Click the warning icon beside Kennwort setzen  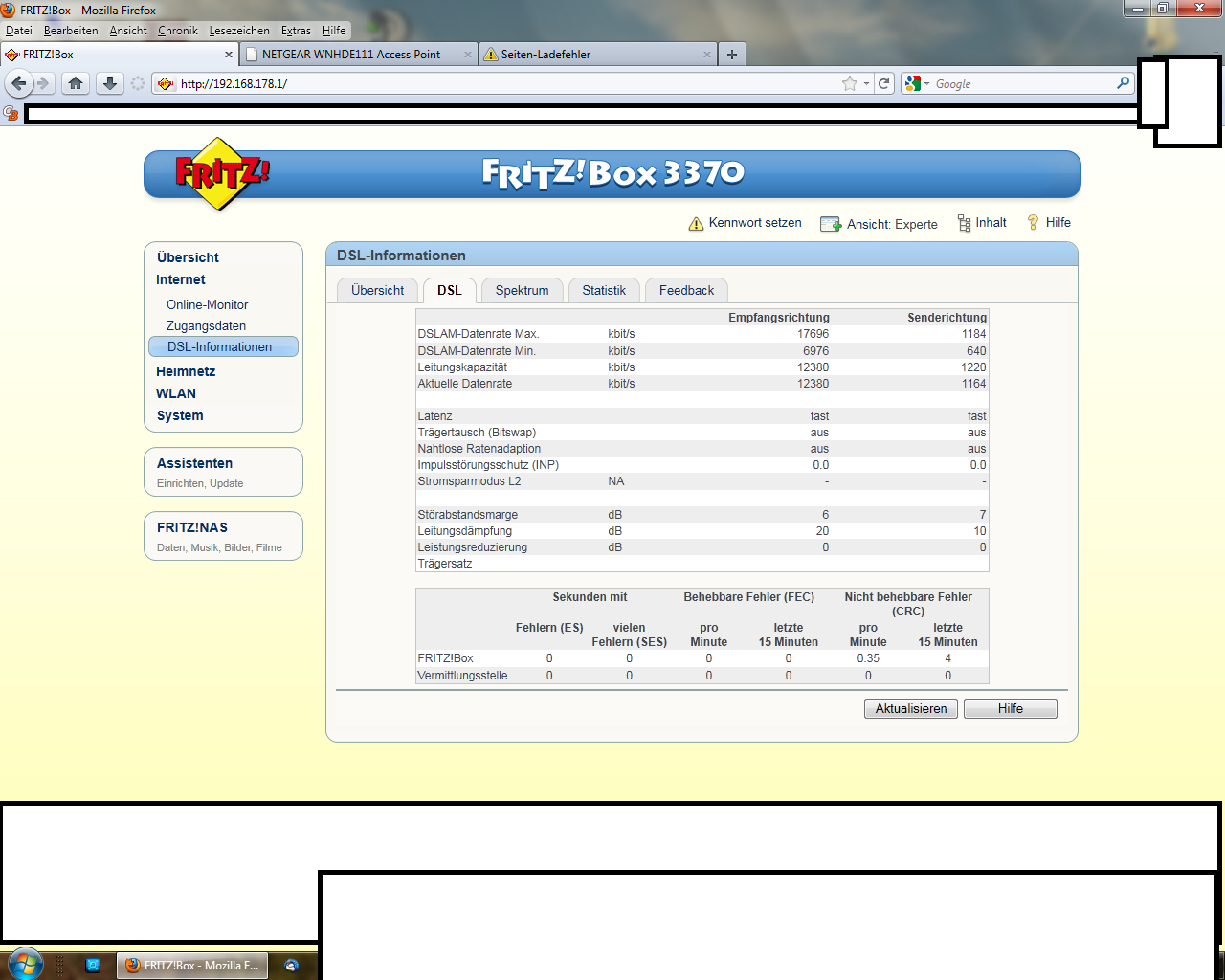pyautogui.click(x=696, y=224)
